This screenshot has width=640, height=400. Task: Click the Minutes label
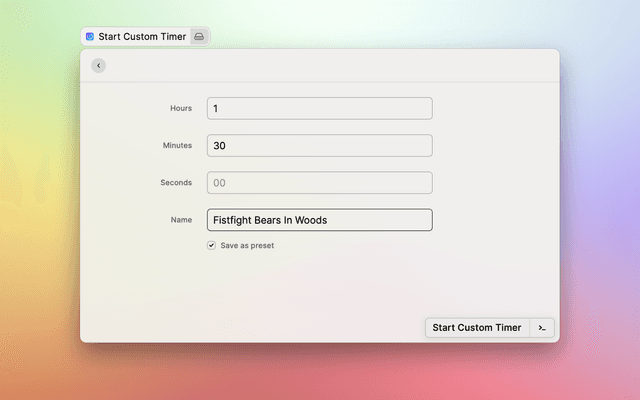click(177, 145)
